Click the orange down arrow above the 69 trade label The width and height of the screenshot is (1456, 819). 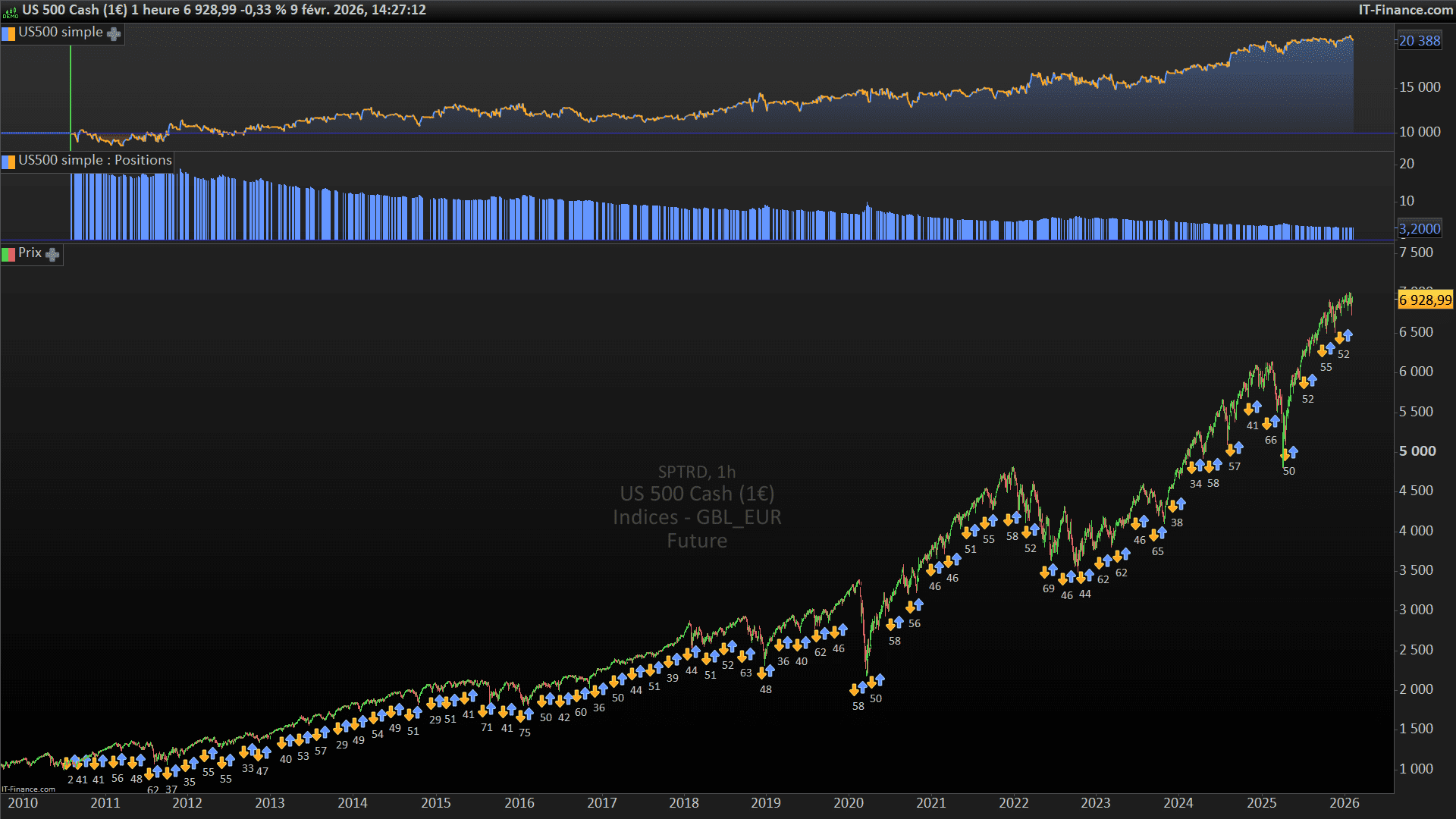coord(1045,573)
